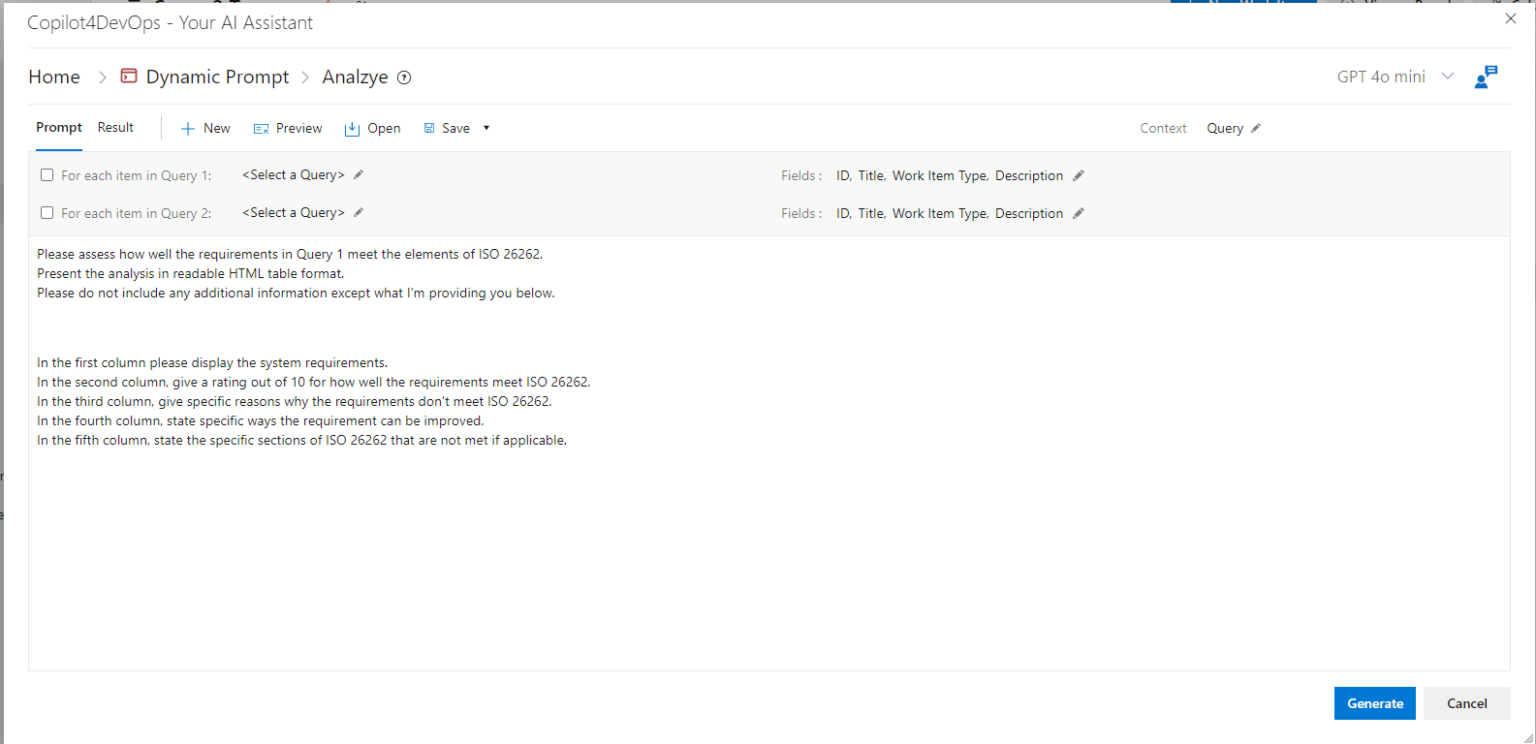
Task: Select the Prompt tab
Action: click(59, 127)
